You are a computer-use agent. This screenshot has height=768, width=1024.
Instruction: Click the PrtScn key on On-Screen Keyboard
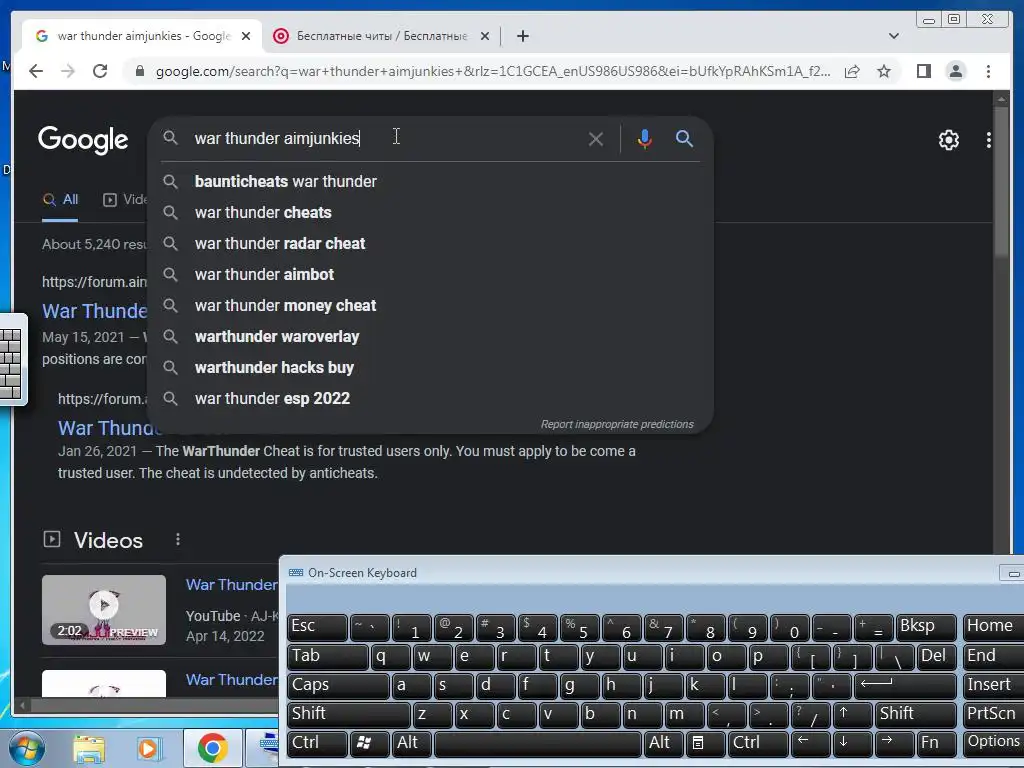993,714
